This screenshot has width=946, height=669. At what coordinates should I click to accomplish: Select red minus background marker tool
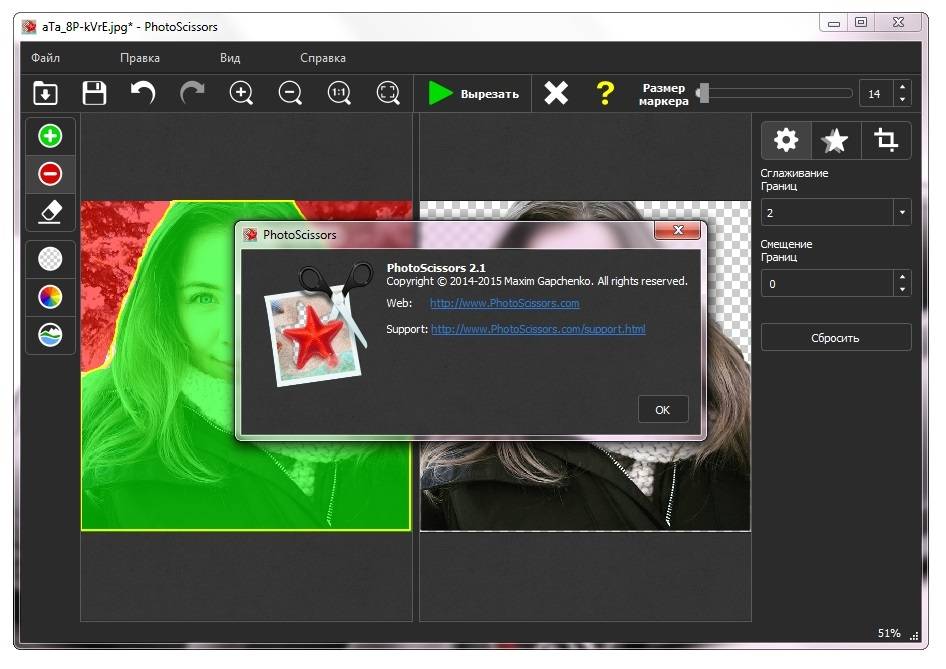[50, 174]
